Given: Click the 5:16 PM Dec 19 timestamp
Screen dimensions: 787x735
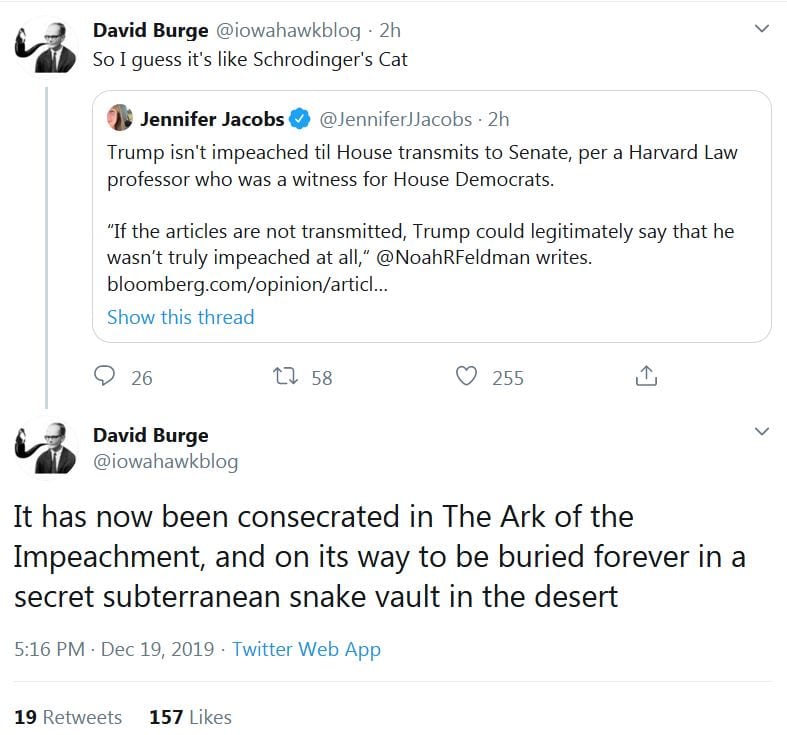Looking at the screenshot, I should (x=114, y=649).
